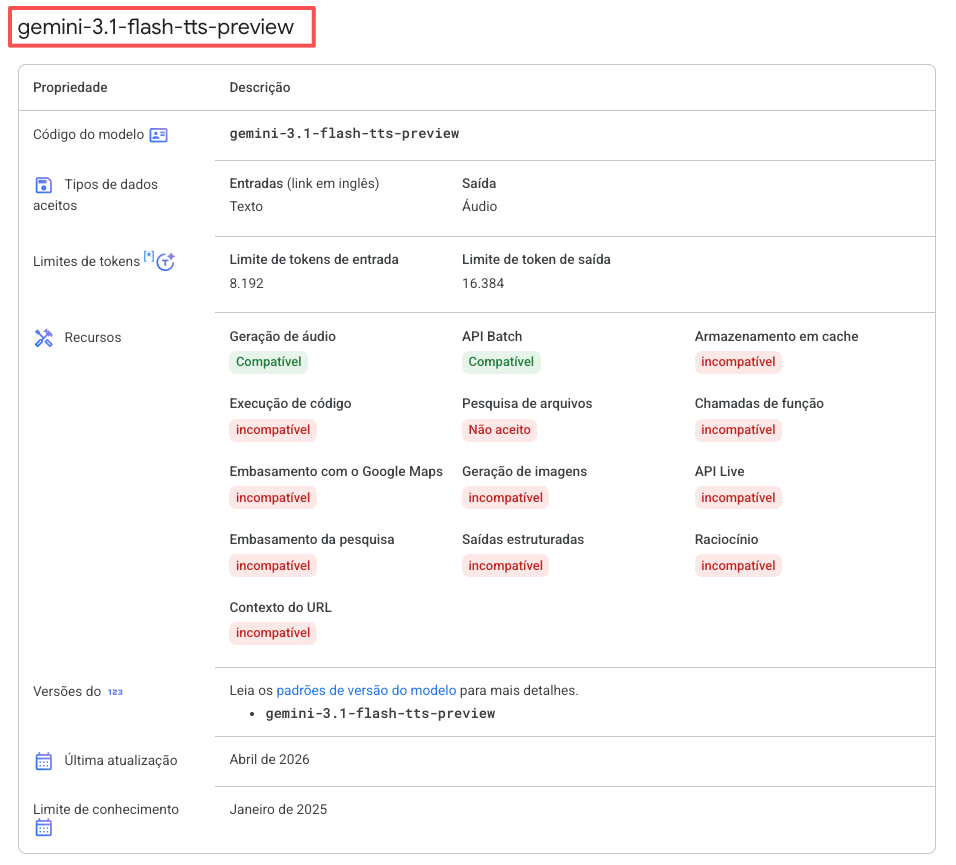Click the API Live feature label

pyautogui.click(x=719, y=472)
